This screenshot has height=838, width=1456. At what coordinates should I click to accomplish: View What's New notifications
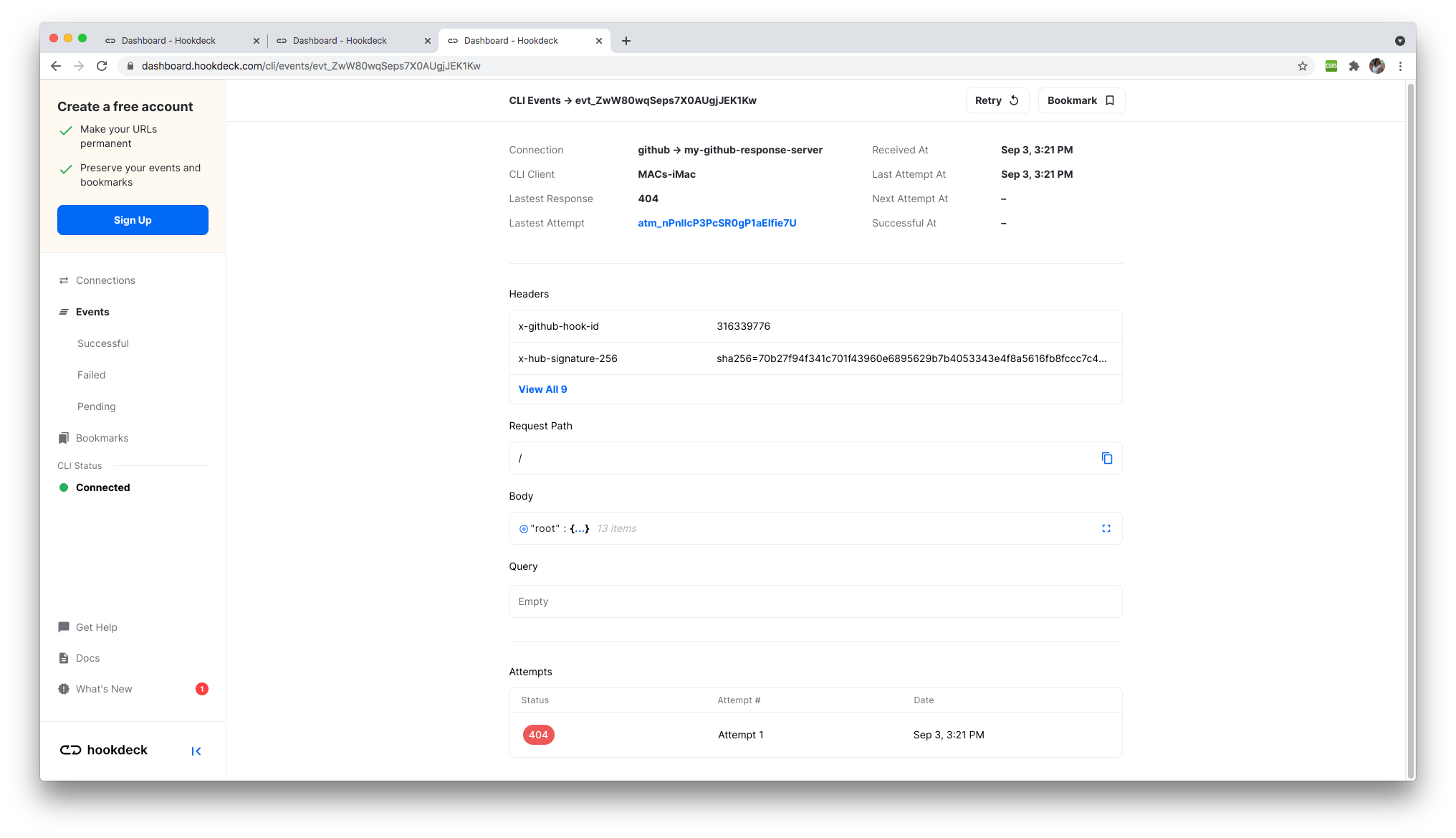[104, 689]
